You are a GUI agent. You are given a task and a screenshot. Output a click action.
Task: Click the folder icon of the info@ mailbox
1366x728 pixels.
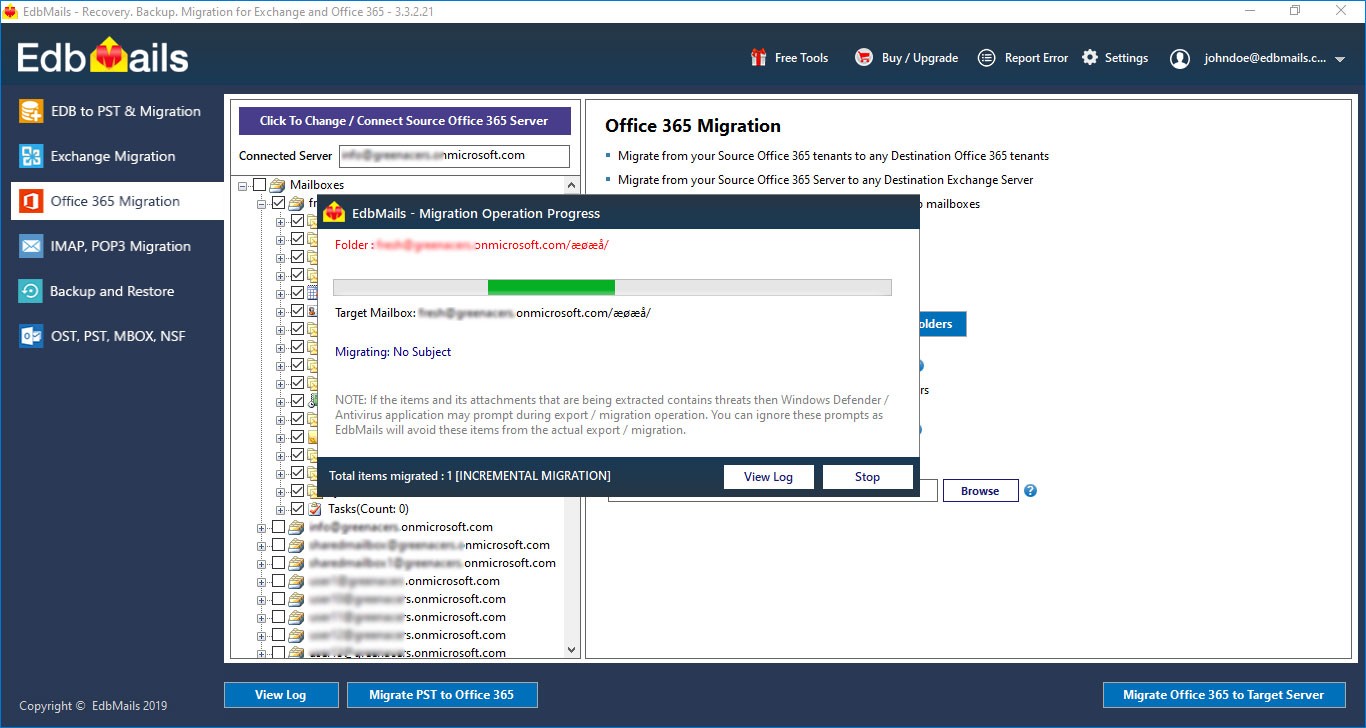296,527
